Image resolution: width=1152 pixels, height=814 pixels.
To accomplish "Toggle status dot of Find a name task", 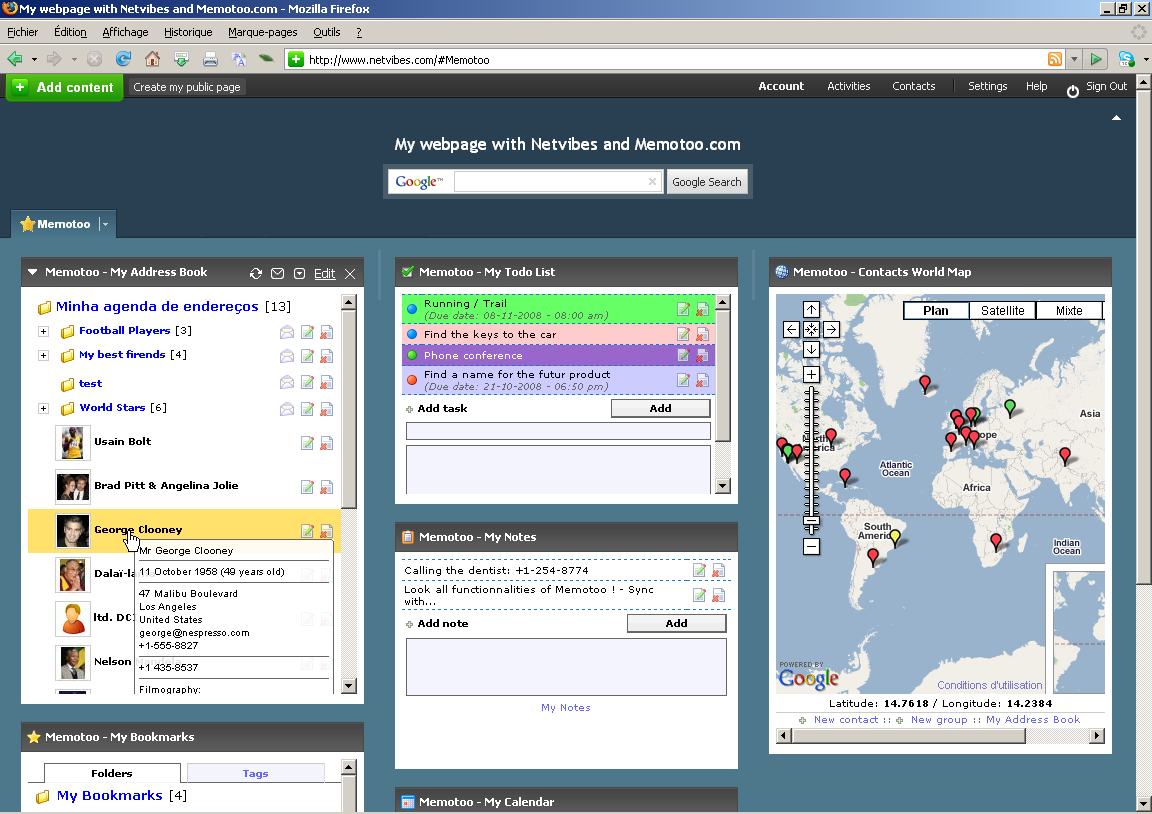I will [x=412, y=380].
